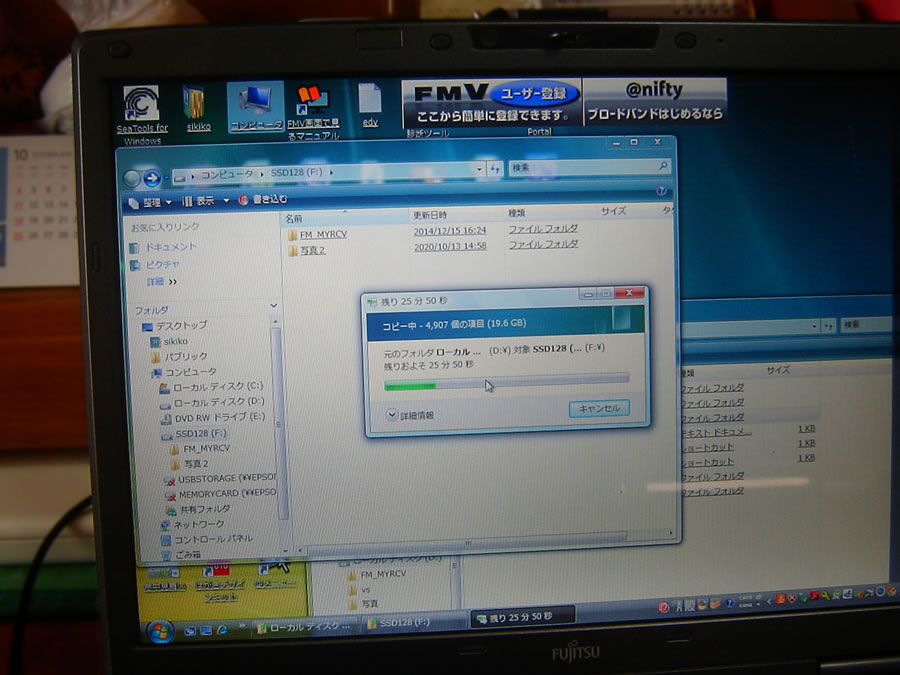Click the refresh button beside address bar
Viewport: 900px width, 675px height.
495,168
